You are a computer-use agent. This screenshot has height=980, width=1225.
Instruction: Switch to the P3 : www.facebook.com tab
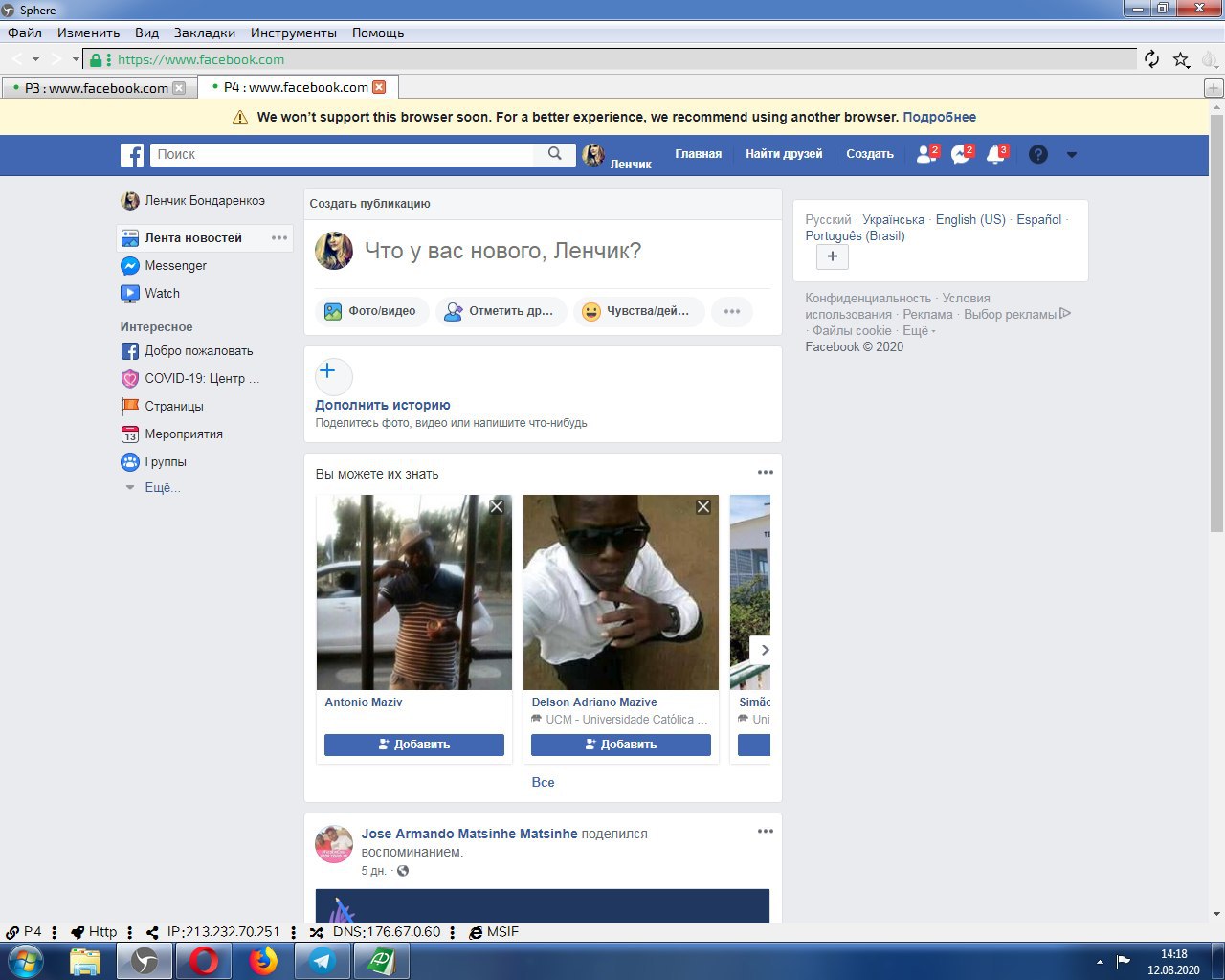97,88
